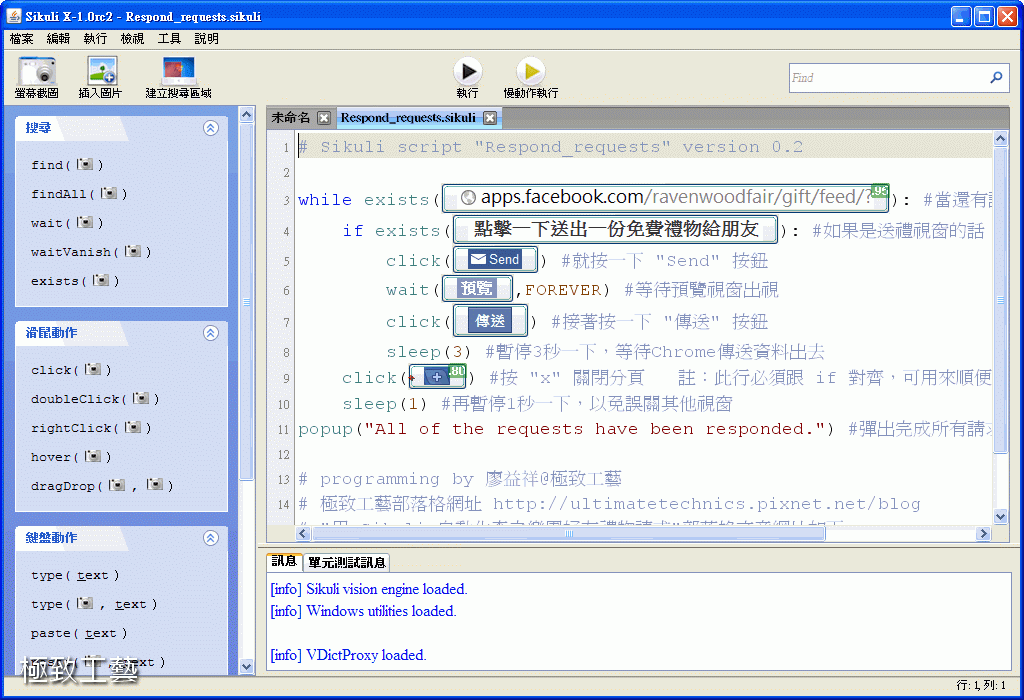Click the sleep(3) statement on line 8
The height and width of the screenshot is (700, 1024).
click(x=428, y=352)
